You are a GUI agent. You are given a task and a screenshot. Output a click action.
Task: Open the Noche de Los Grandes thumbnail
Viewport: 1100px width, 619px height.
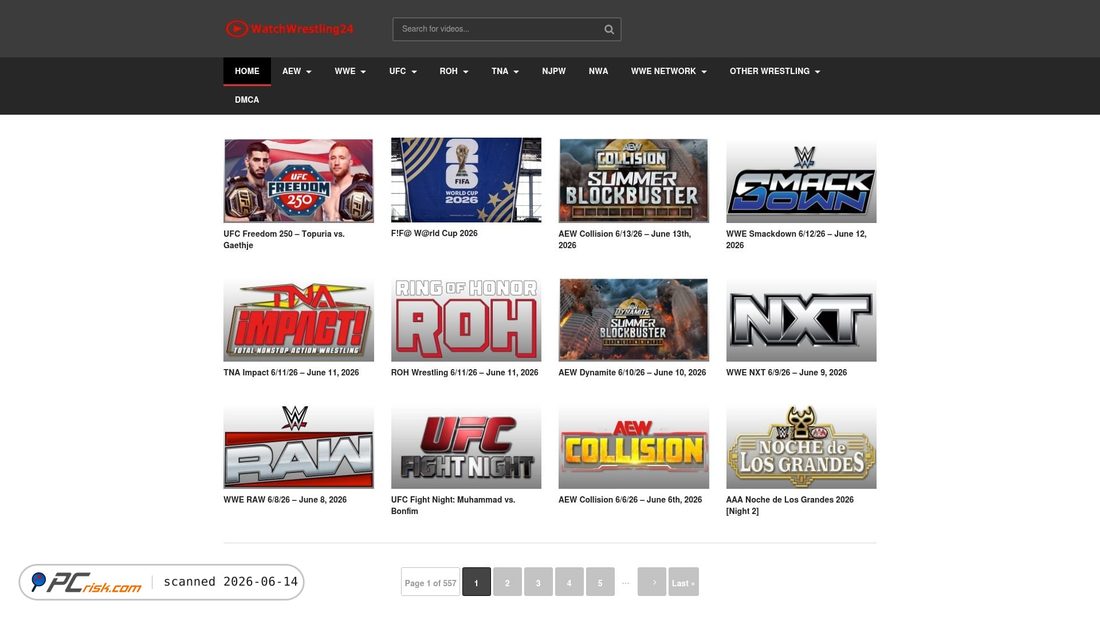801,446
